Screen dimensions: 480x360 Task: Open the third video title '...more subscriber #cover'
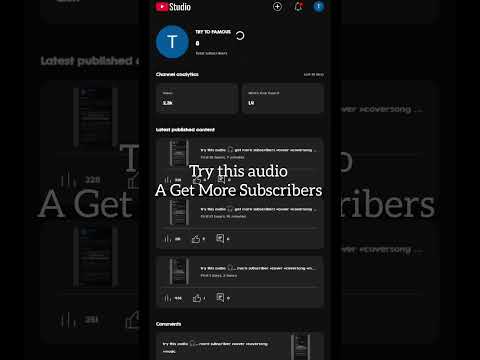tap(258, 268)
